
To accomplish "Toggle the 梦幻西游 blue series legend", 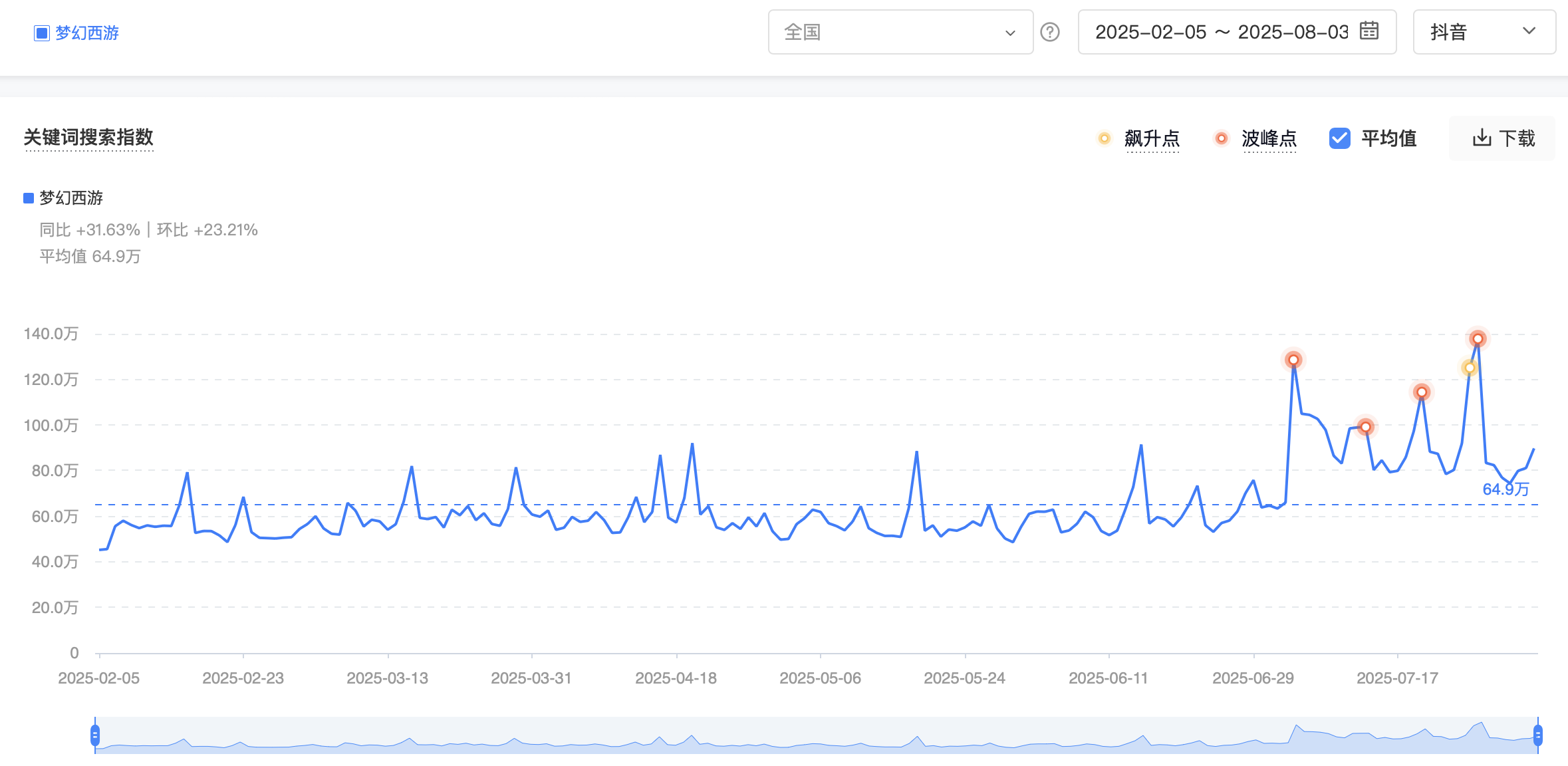I will coord(63,197).
